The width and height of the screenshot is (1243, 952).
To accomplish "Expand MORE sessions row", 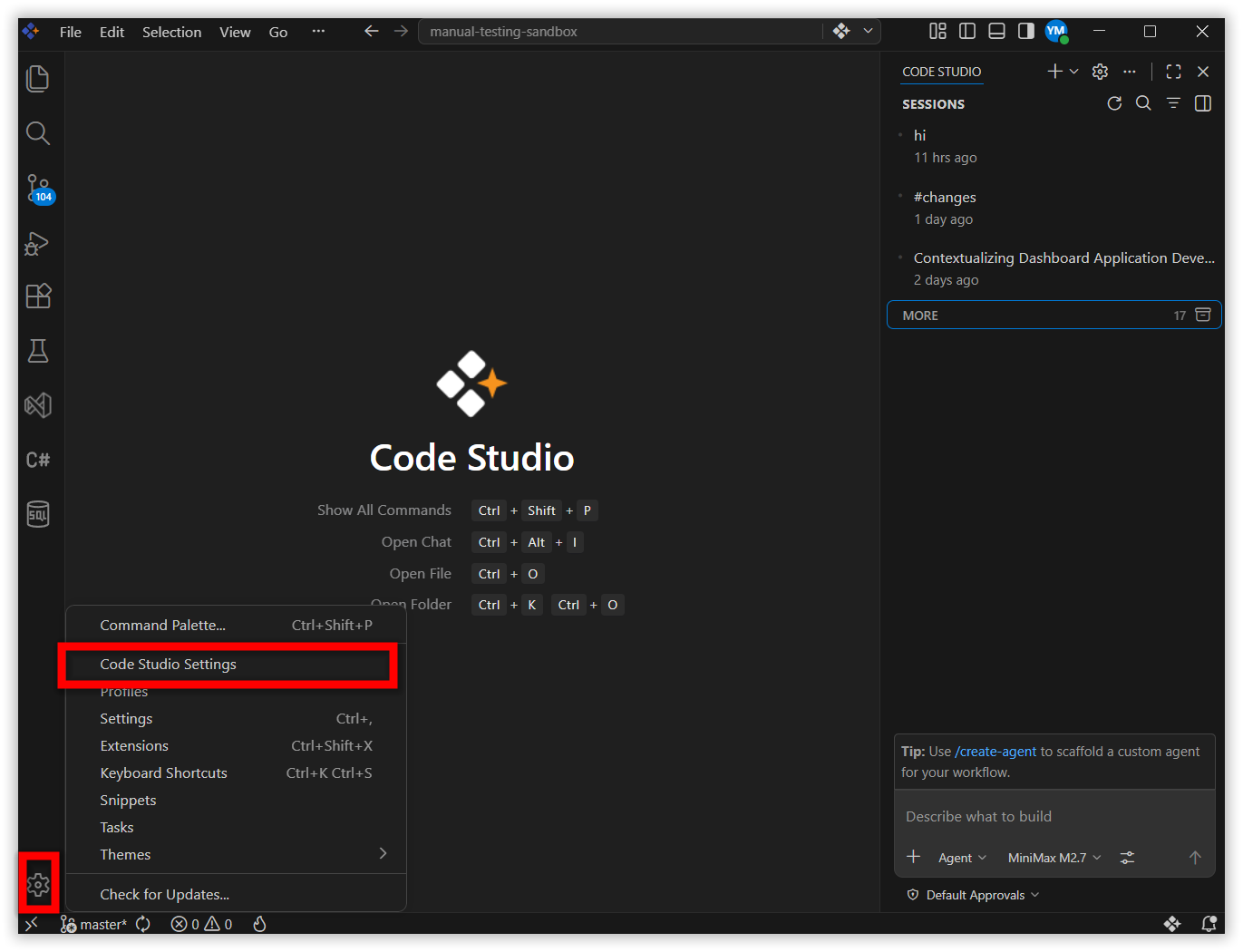I will 1054,315.
